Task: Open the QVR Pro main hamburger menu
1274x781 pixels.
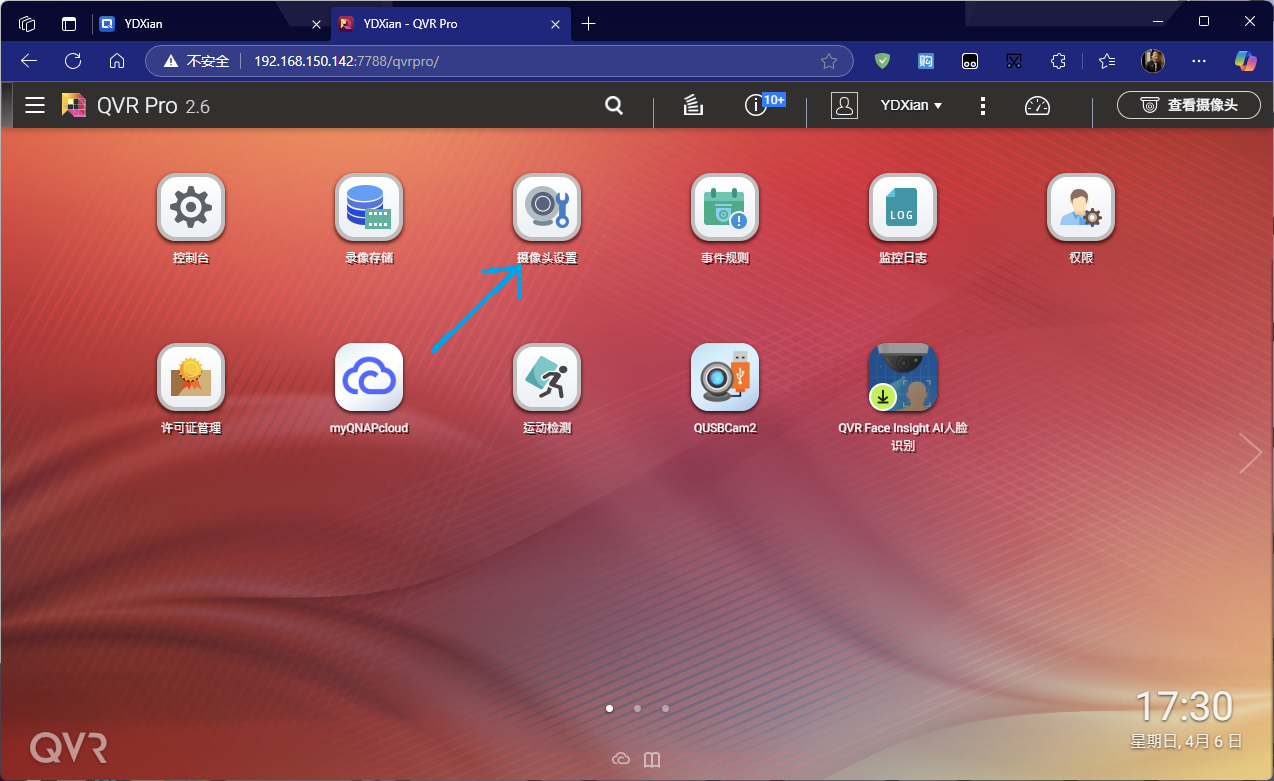Action: click(x=35, y=105)
